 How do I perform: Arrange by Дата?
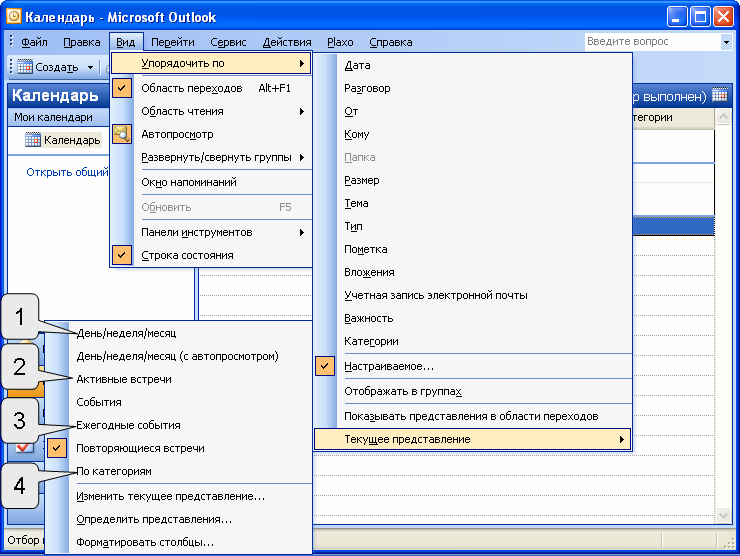pyautogui.click(x=473, y=65)
